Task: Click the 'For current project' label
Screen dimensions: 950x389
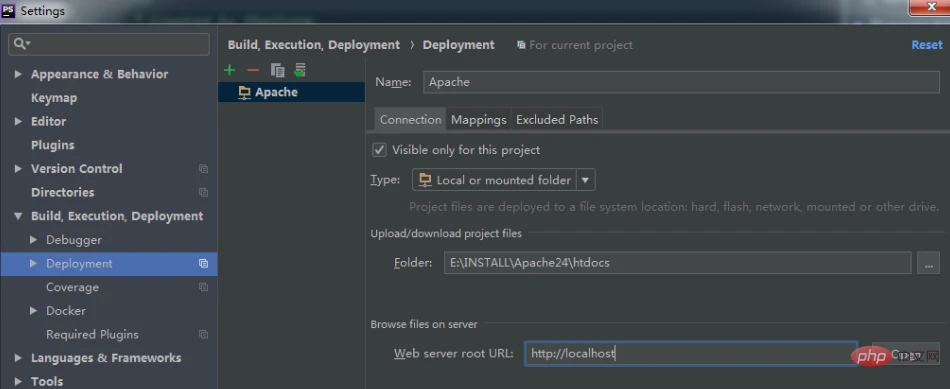Action: pyautogui.click(x=580, y=45)
